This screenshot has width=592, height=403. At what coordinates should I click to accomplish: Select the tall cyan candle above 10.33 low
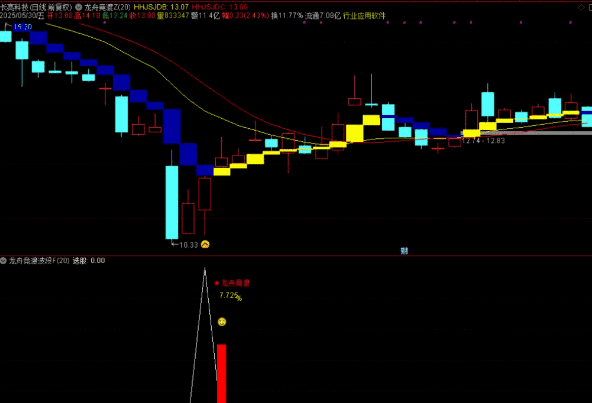172,202
